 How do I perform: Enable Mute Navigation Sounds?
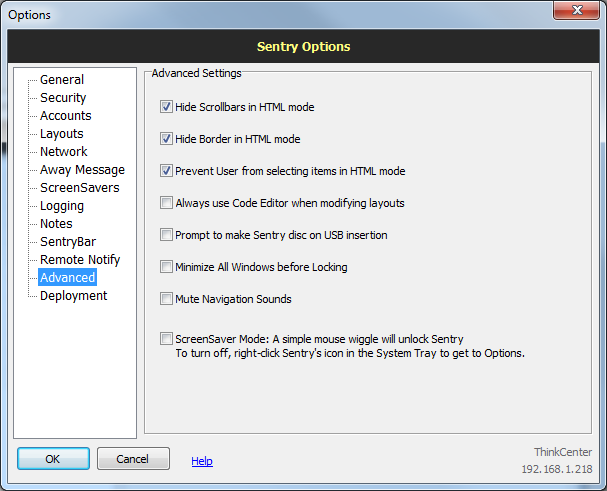pos(166,299)
